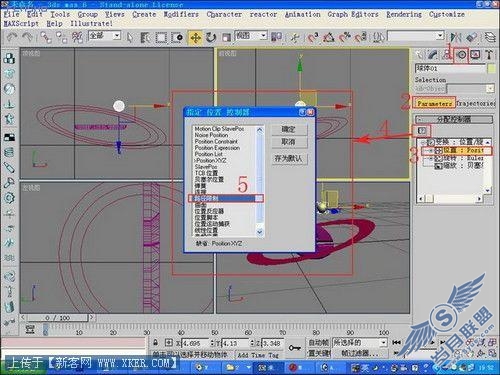This screenshot has width=500, height=375.
Task: Click the Parameters button in Motion panel
Action: tap(434, 104)
